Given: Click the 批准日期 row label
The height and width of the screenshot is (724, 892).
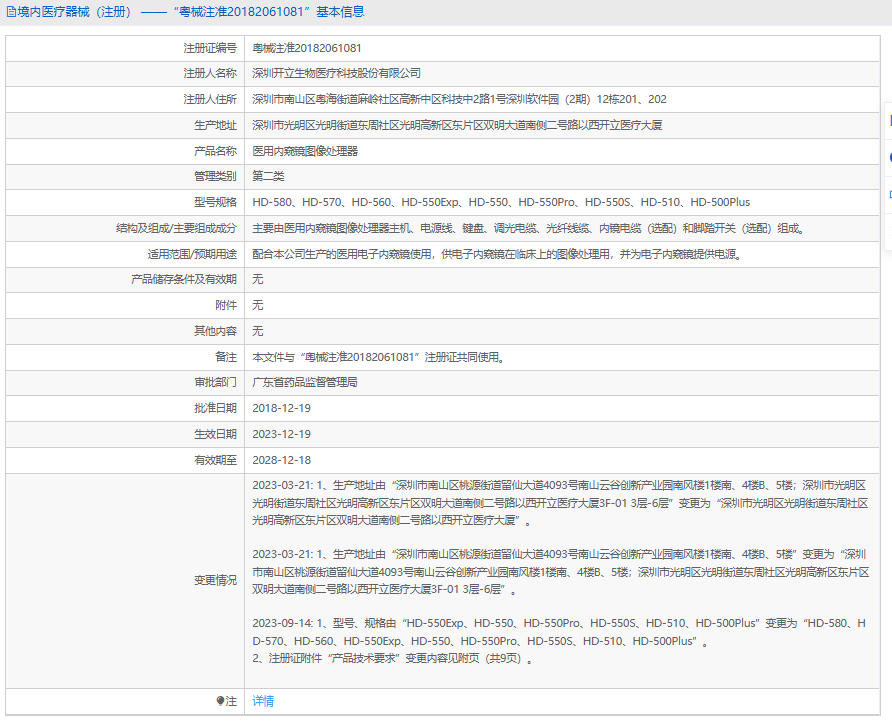Looking at the screenshot, I should (216, 408).
